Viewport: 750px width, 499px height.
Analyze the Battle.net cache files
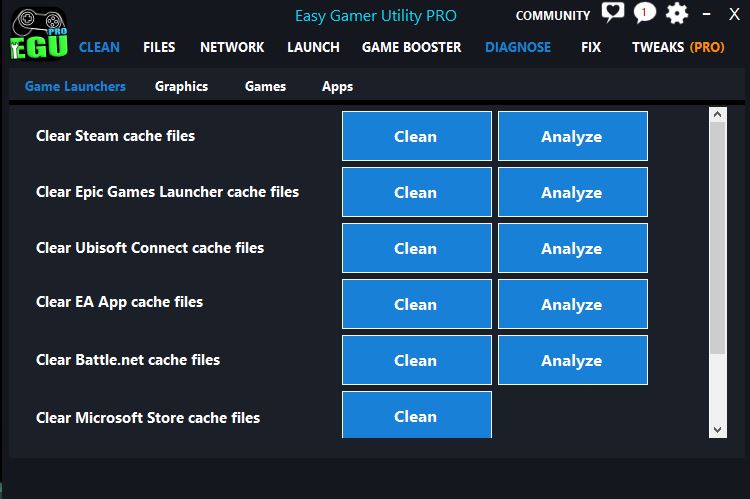pyautogui.click(x=572, y=360)
